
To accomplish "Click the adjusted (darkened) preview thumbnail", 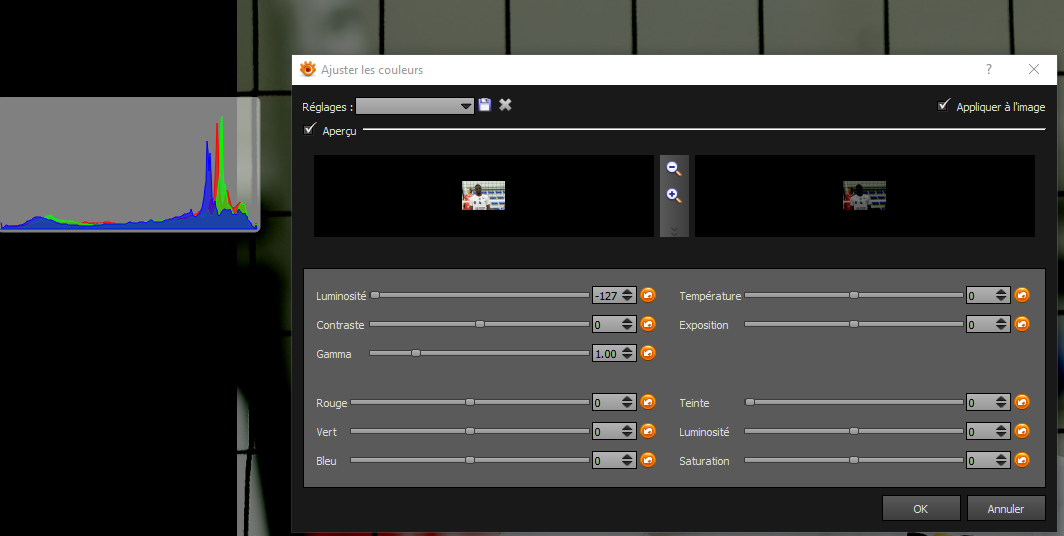I will pyautogui.click(x=864, y=195).
